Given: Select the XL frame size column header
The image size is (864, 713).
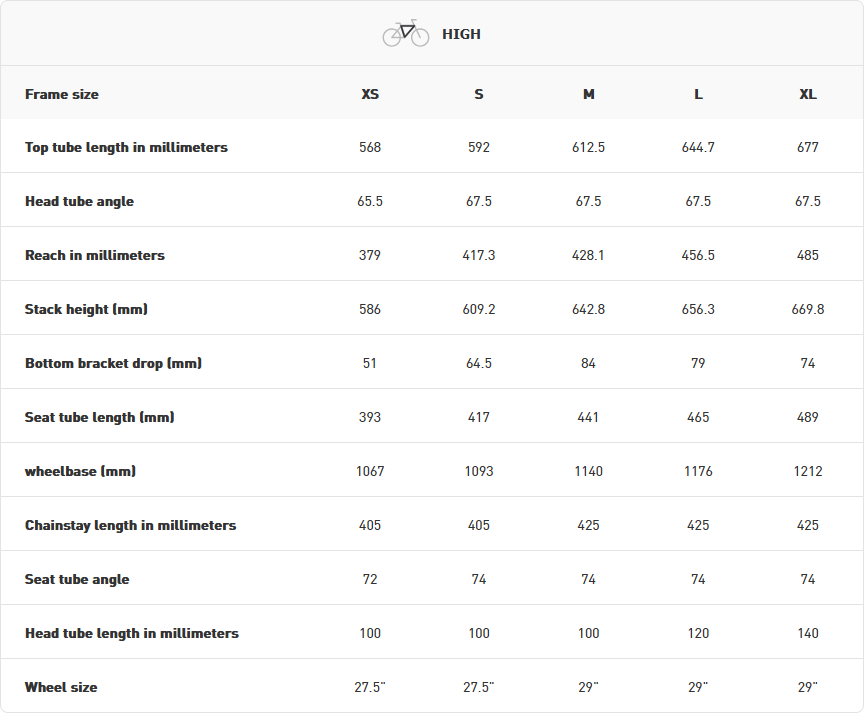Looking at the screenshot, I should (808, 94).
